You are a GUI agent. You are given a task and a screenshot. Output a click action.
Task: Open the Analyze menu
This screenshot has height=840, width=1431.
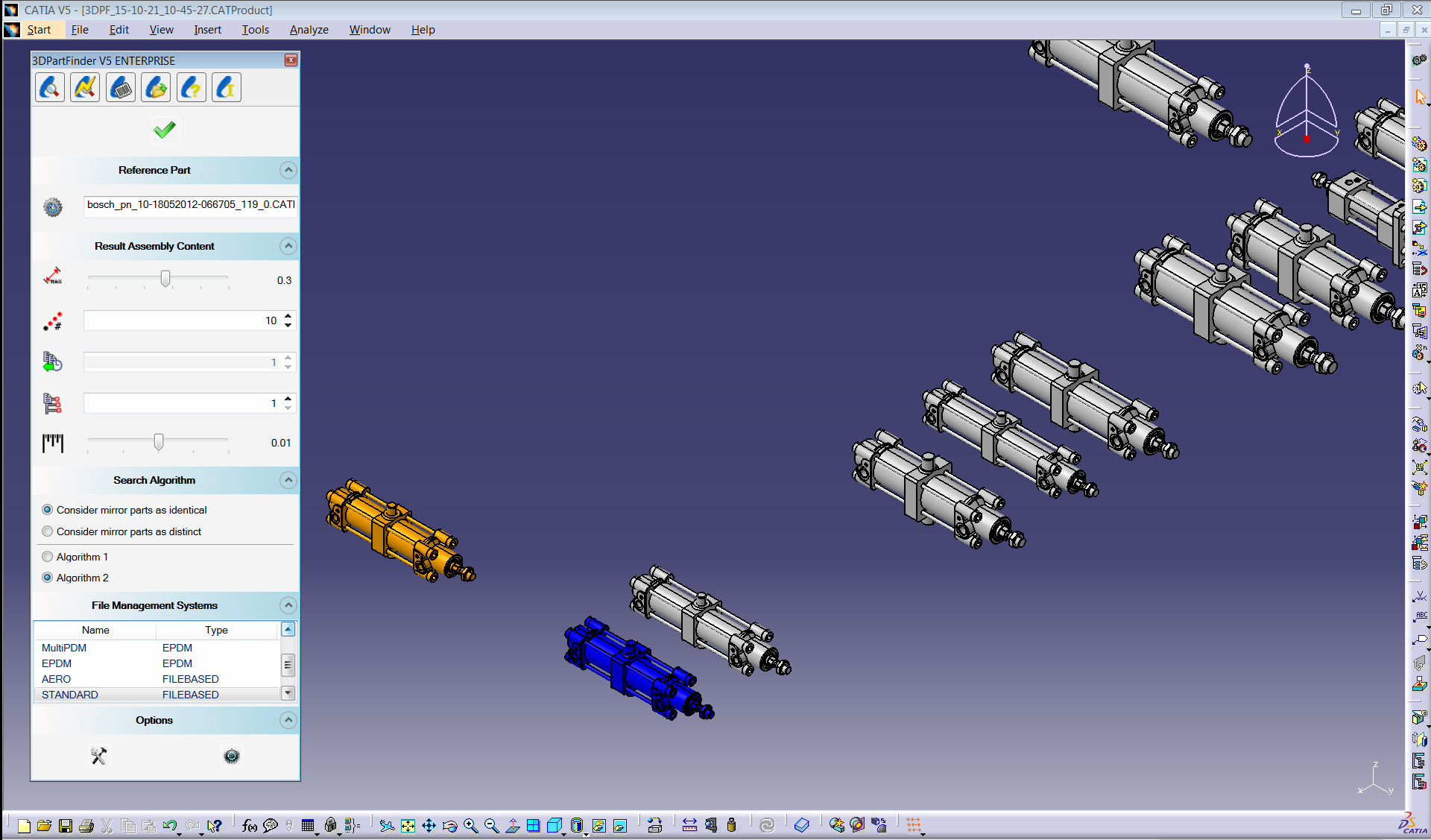(x=309, y=30)
